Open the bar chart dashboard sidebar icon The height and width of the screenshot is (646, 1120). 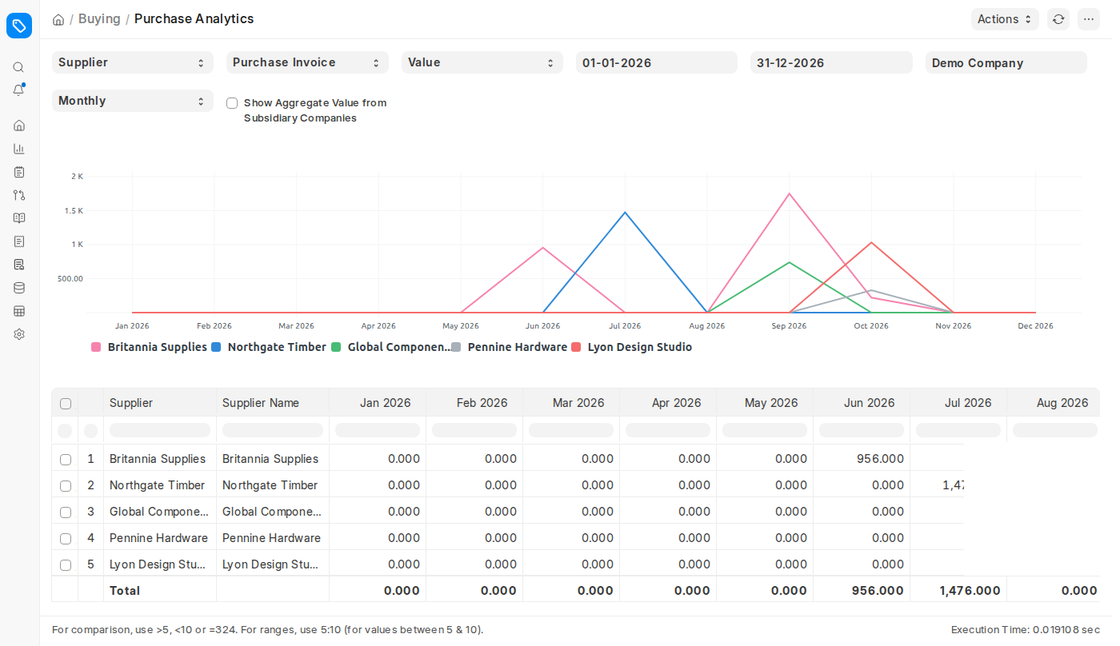point(19,149)
